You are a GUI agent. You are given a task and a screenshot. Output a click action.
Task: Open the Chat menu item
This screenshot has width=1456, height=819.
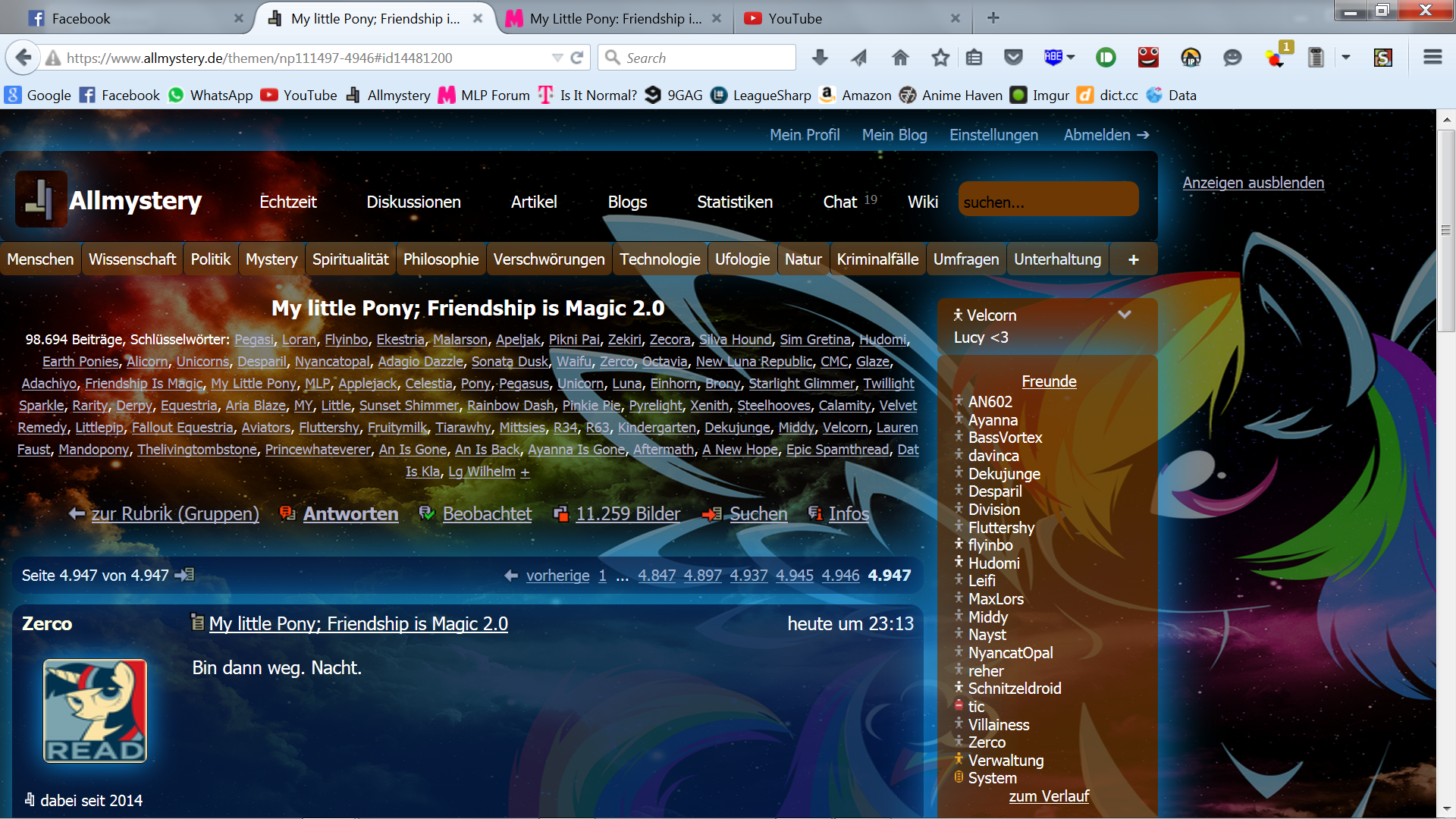tap(840, 202)
